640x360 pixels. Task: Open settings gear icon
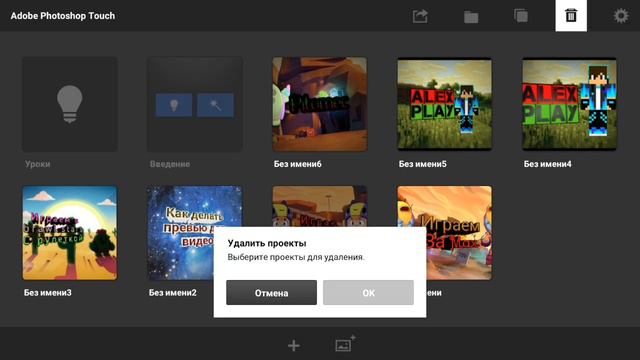tap(621, 16)
